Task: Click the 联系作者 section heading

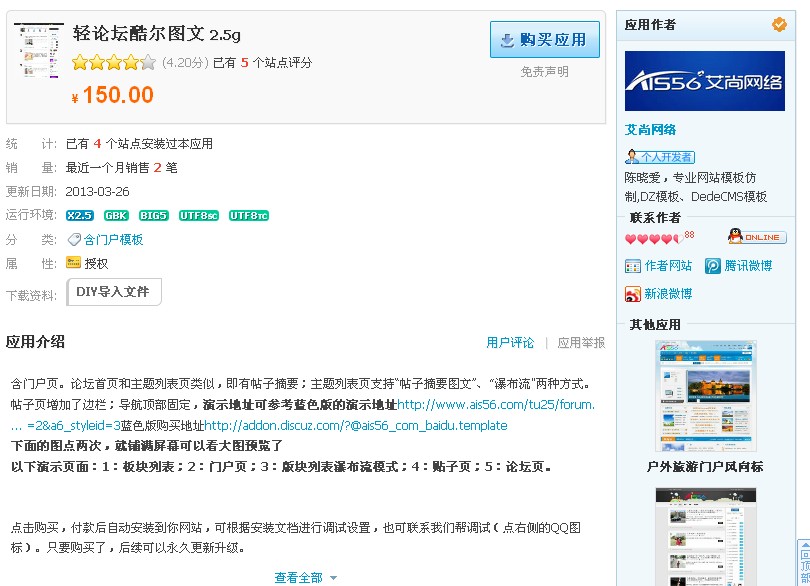Action: coord(655,218)
